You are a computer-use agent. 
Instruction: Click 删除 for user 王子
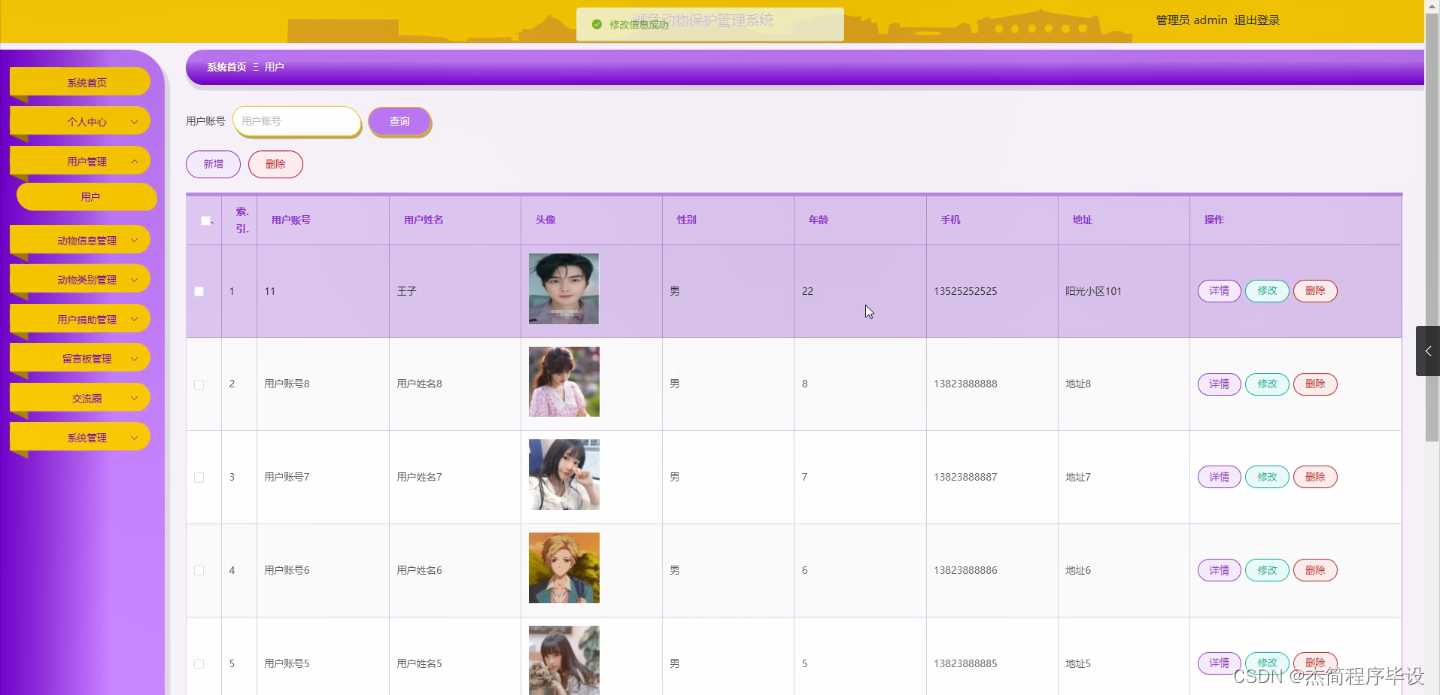point(1315,291)
